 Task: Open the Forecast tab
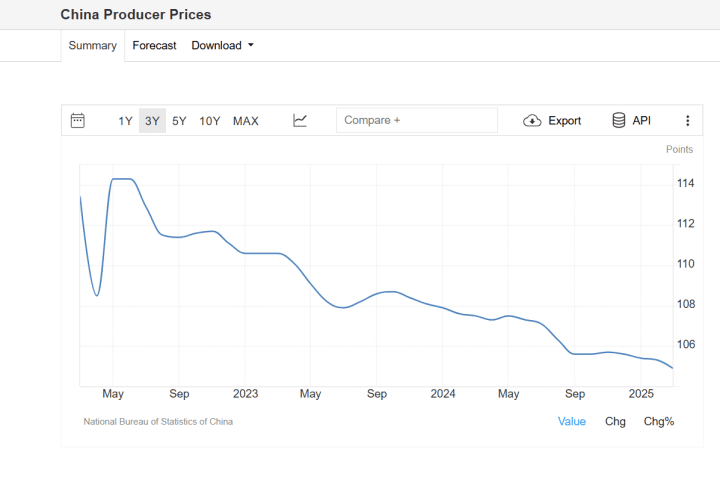[x=154, y=45]
